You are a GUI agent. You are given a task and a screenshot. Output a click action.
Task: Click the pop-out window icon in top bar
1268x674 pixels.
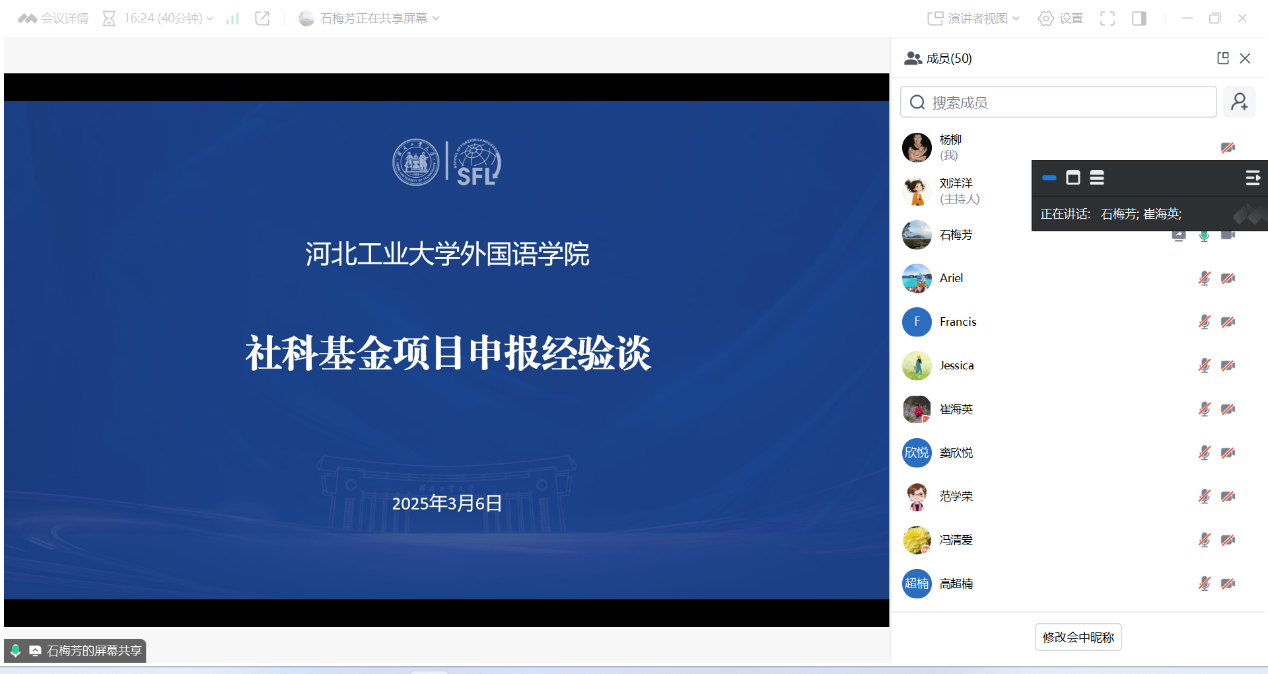[262, 18]
